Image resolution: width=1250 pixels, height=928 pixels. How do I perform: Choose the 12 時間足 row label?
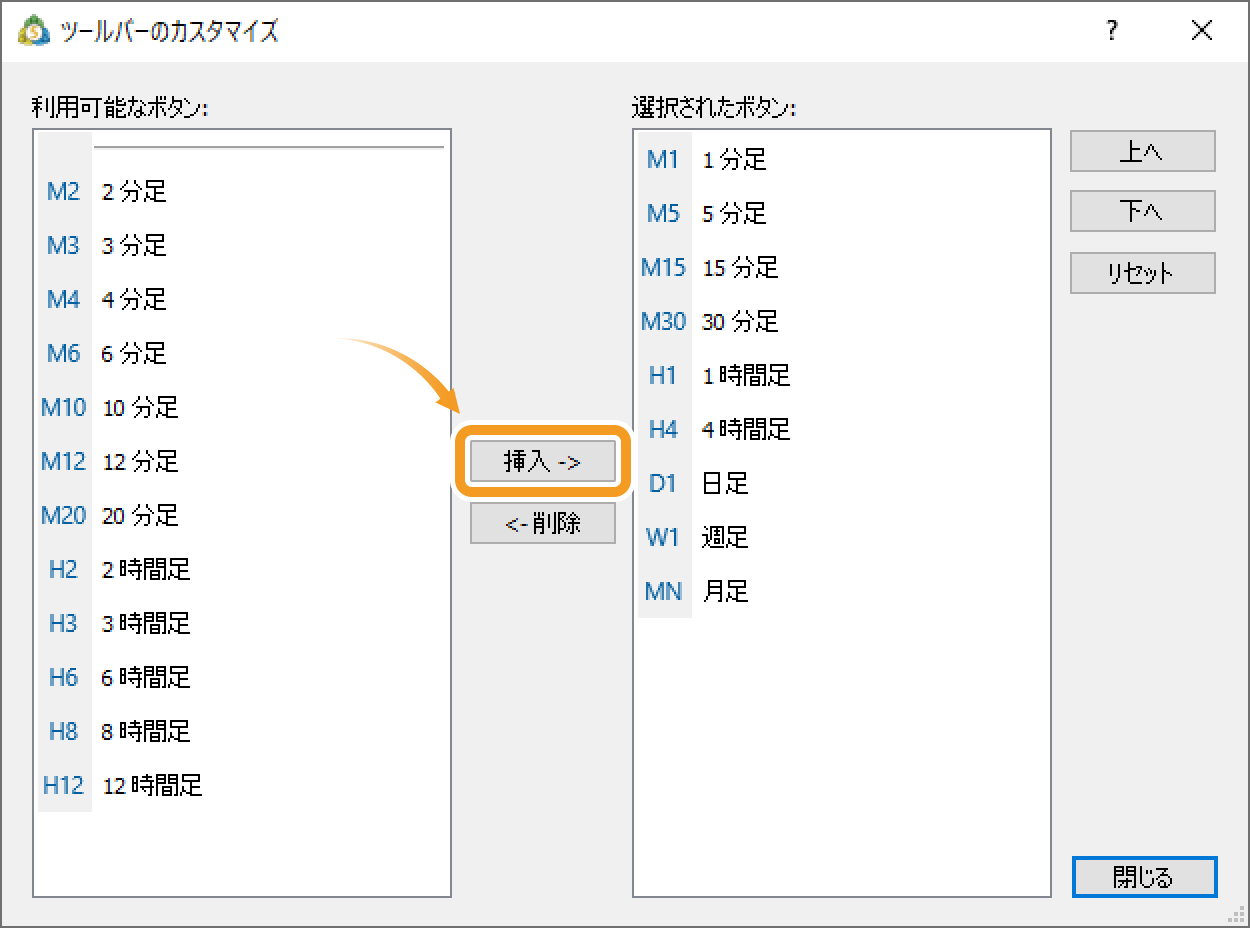[152, 786]
